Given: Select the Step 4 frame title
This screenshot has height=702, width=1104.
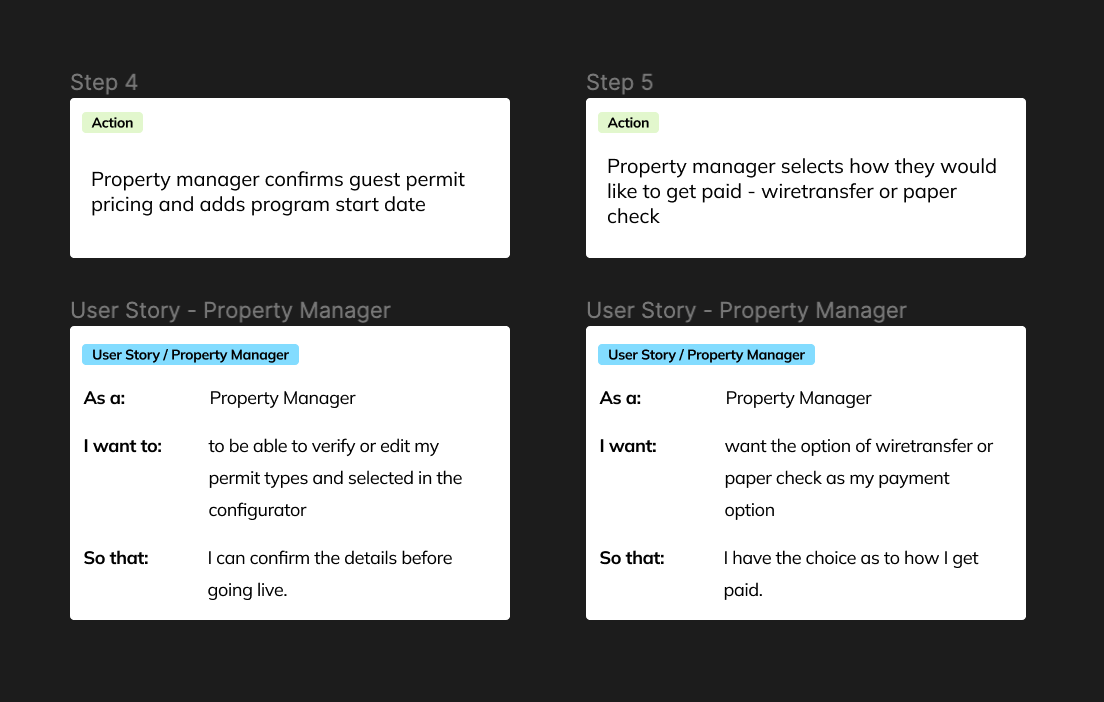Looking at the screenshot, I should (x=104, y=82).
